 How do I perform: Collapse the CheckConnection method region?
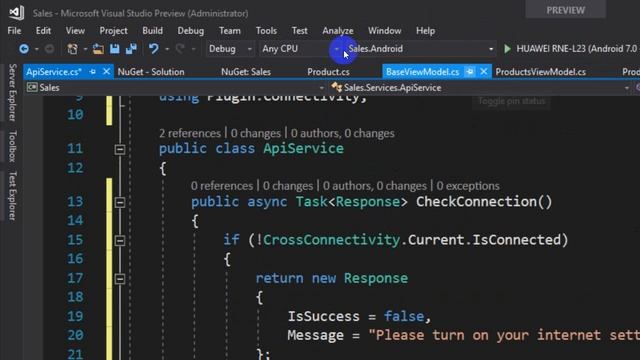tap(120, 202)
